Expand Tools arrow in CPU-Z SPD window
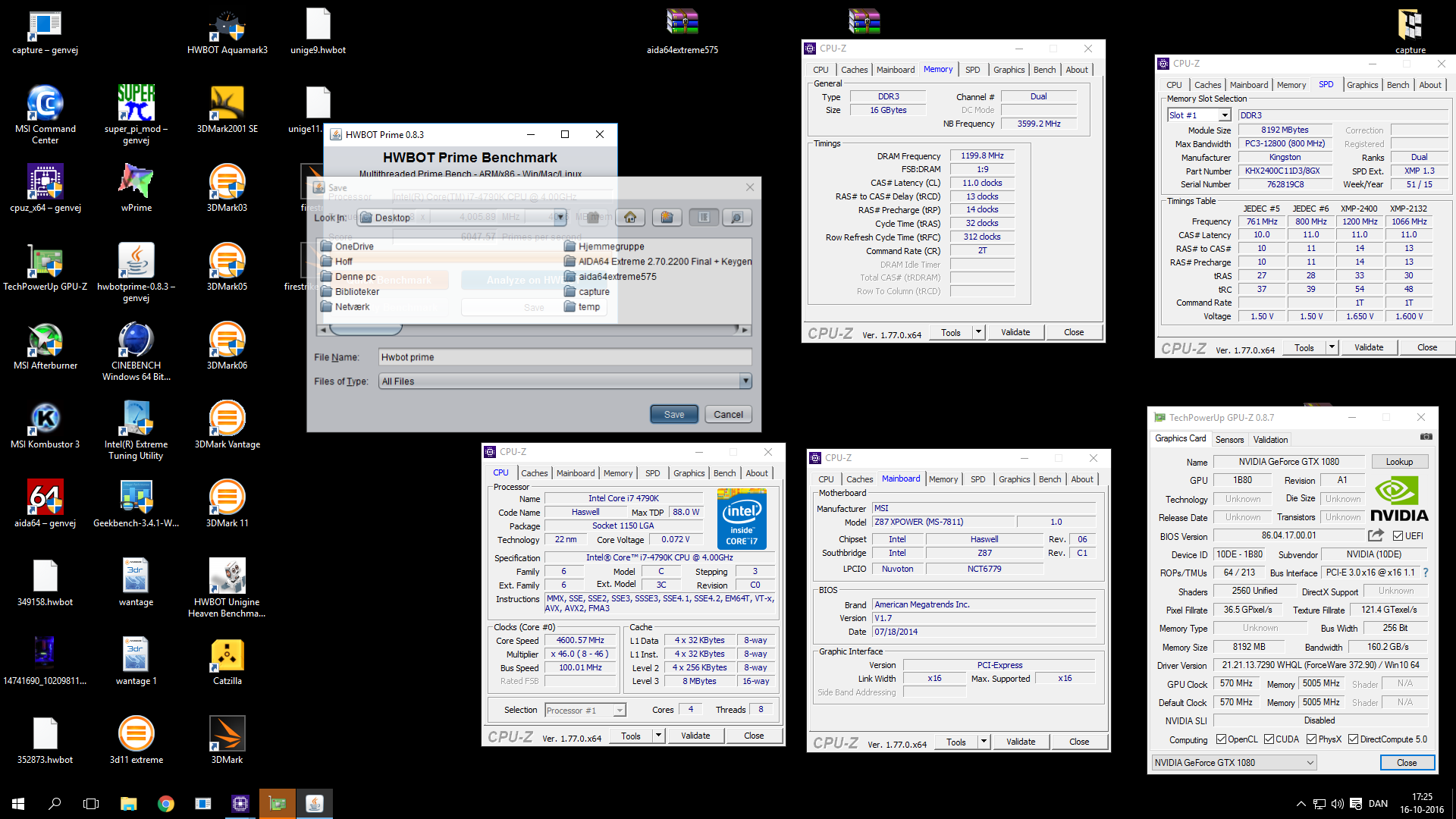The height and width of the screenshot is (819, 1456). pos(1332,347)
